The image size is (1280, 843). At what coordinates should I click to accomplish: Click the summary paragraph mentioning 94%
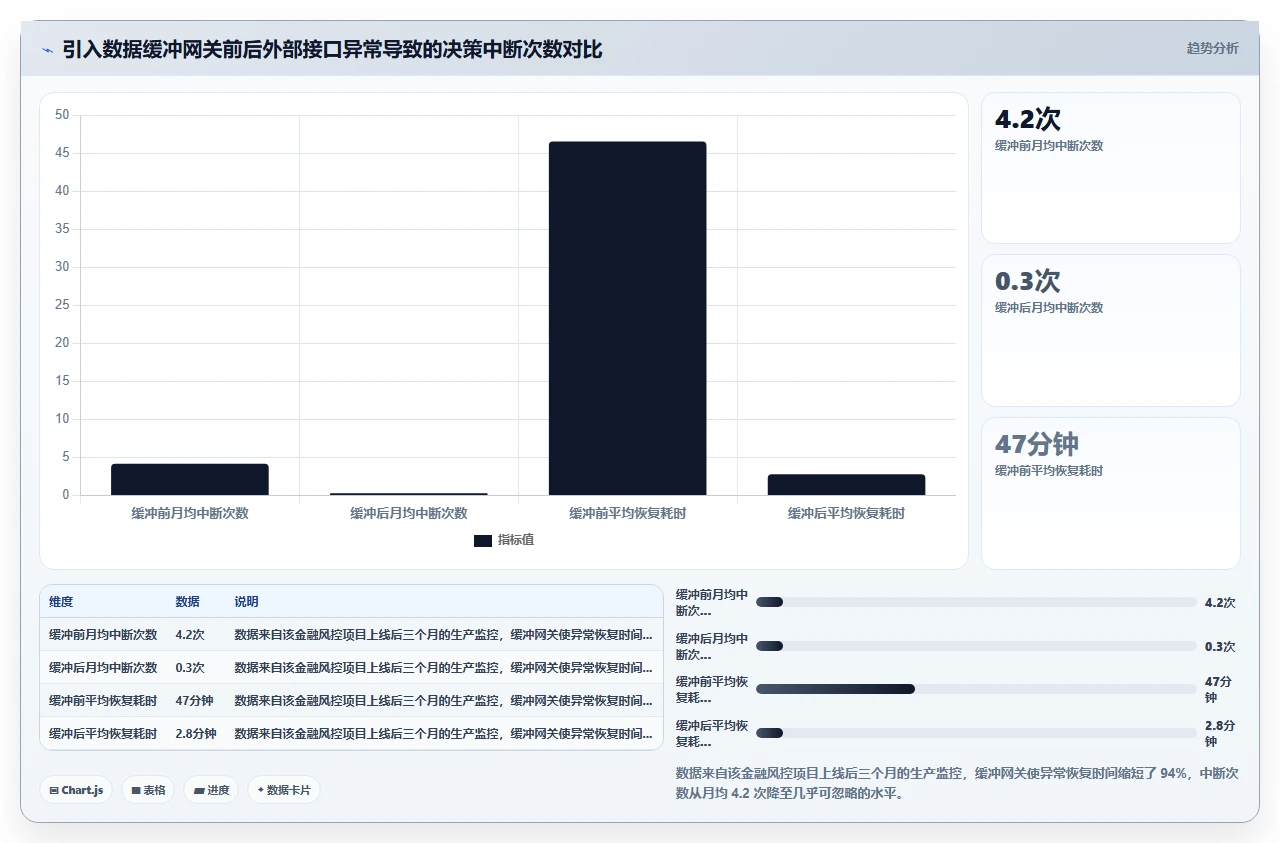(x=957, y=783)
